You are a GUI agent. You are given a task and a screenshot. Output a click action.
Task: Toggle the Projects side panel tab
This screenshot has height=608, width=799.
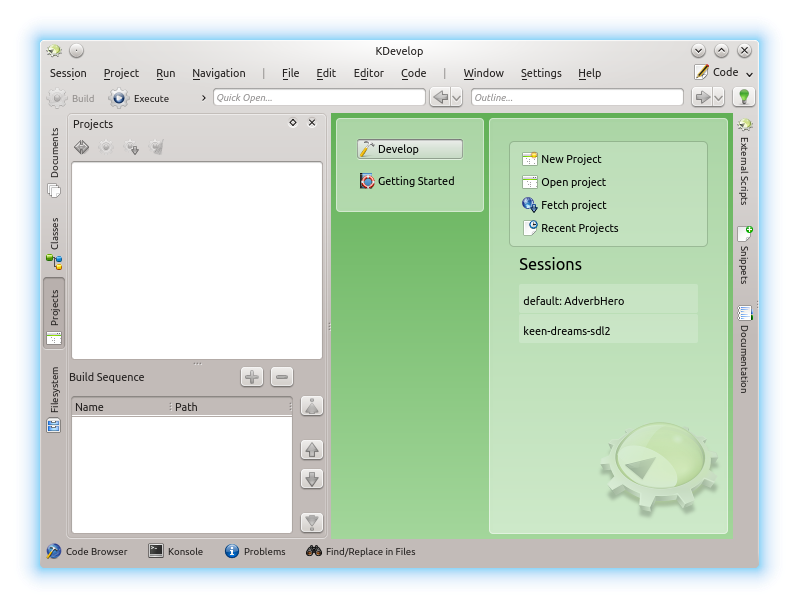pyautogui.click(x=54, y=313)
